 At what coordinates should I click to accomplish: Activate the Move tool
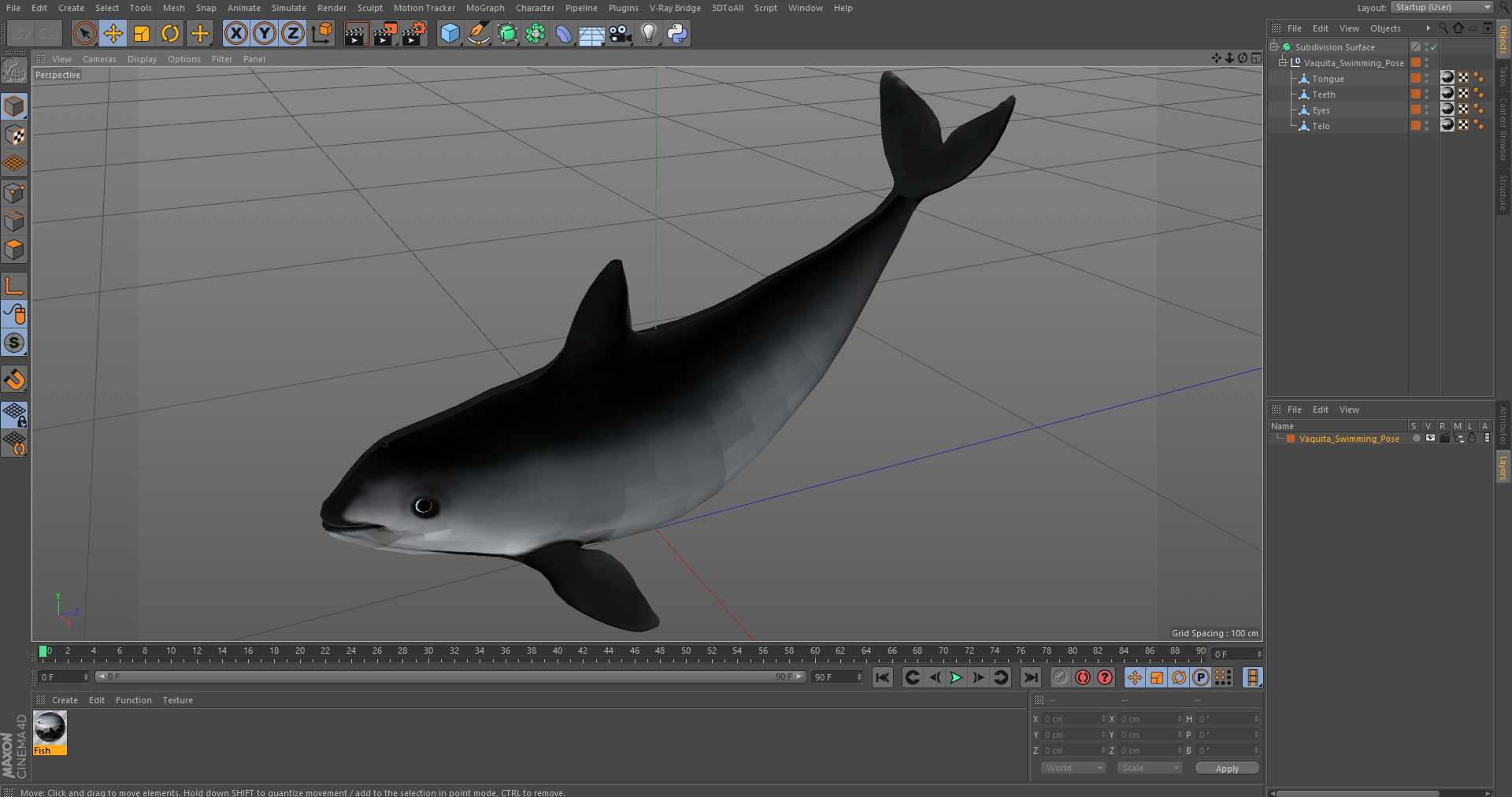point(113,33)
